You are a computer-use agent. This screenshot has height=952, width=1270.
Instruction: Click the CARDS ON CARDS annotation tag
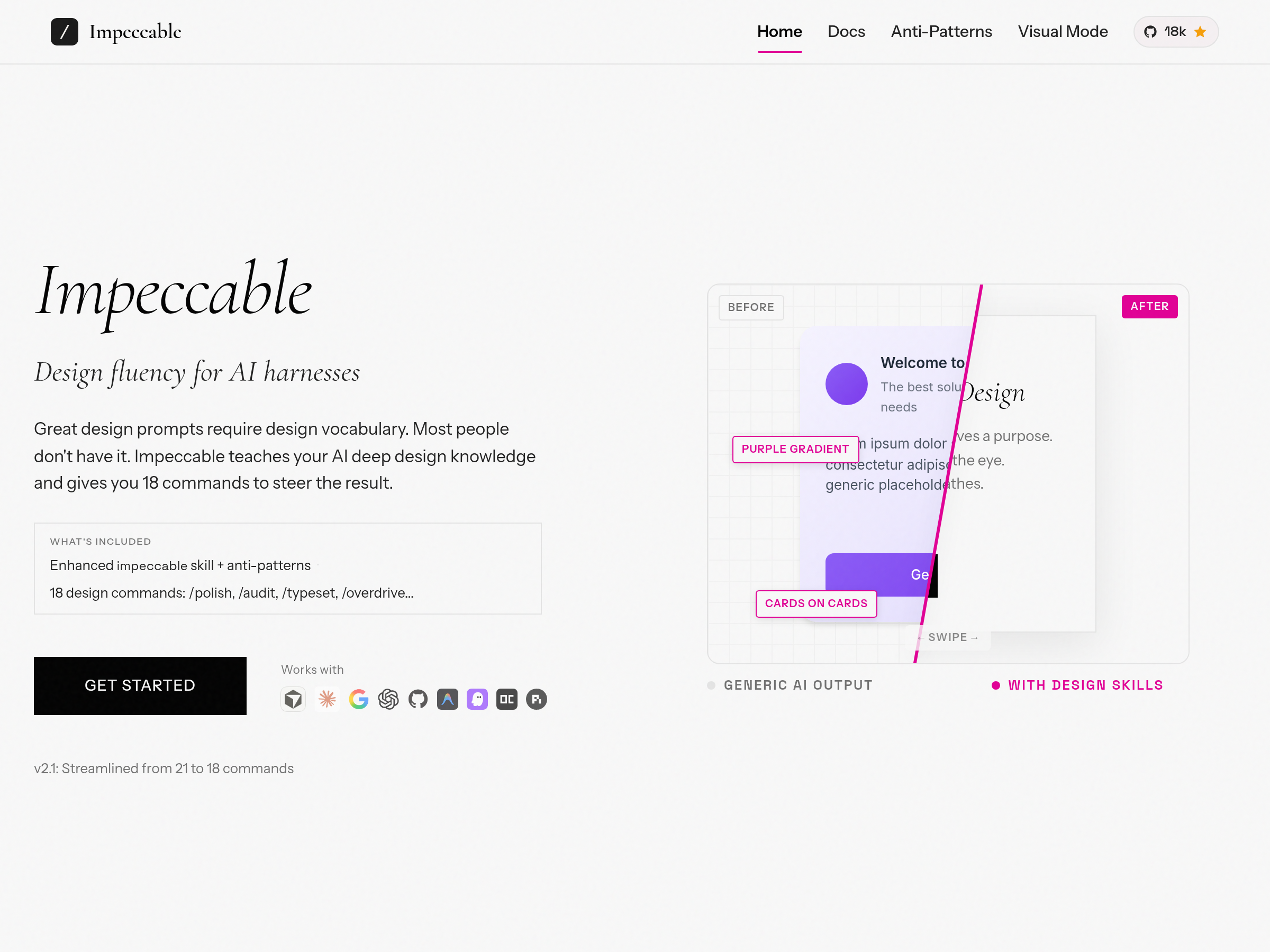[x=815, y=603]
